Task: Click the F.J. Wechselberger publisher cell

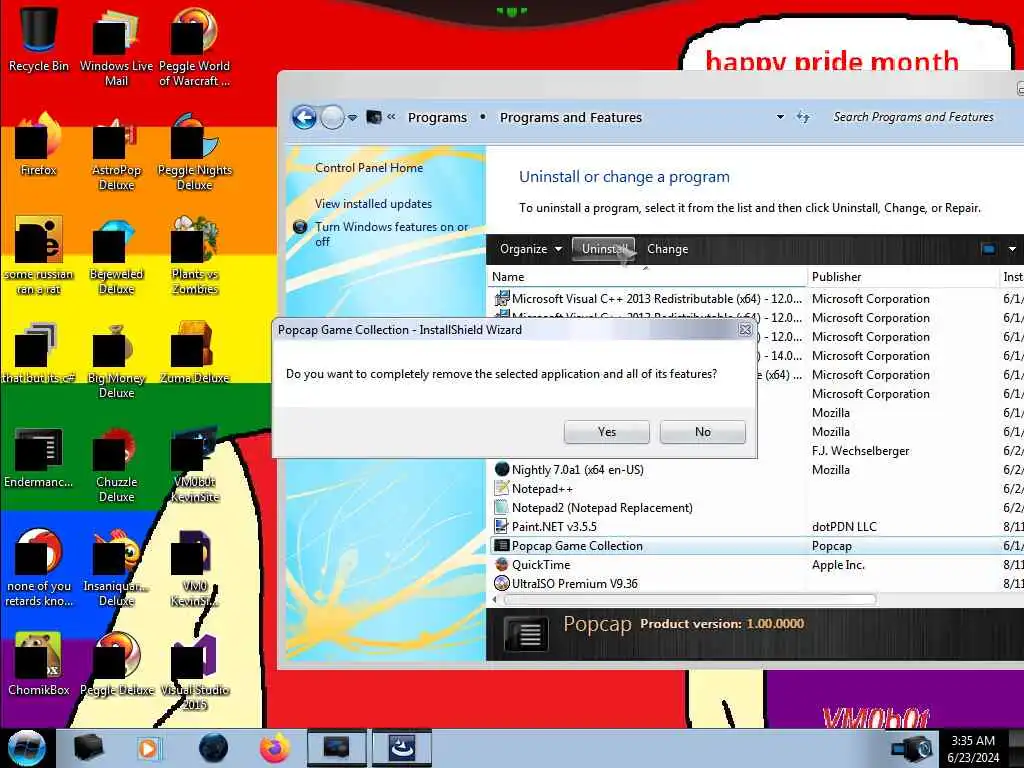Action: pyautogui.click(x=860, y=451)
